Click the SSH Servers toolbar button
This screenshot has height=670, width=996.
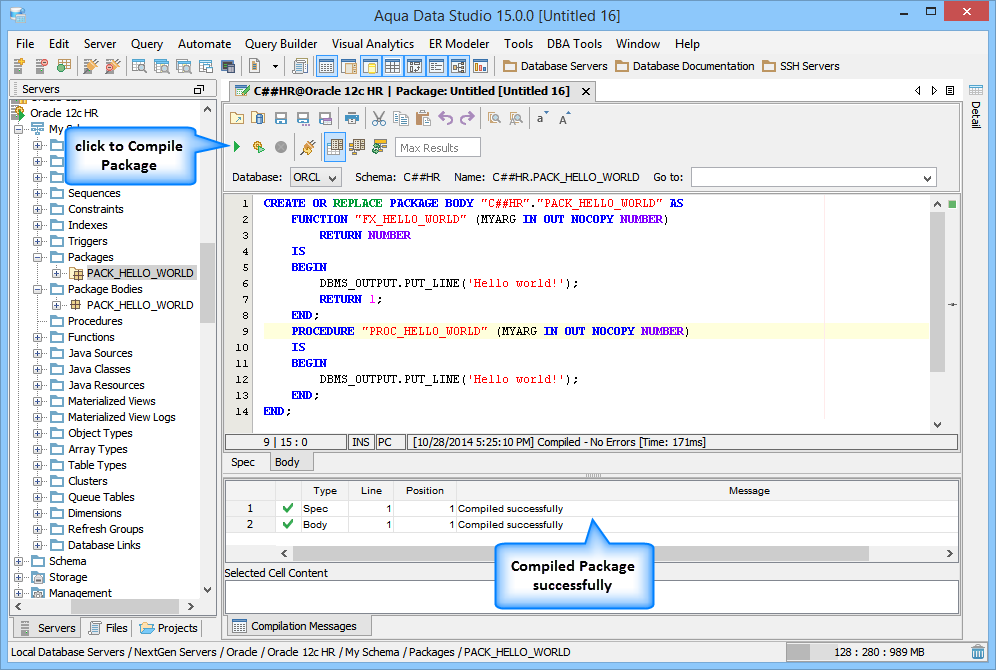(800, 66)
